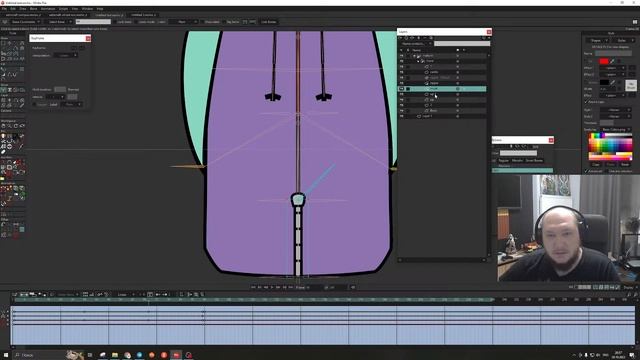Open the Select Bone dropdown
Screen dimensions: 640x360
pos(59,22)
